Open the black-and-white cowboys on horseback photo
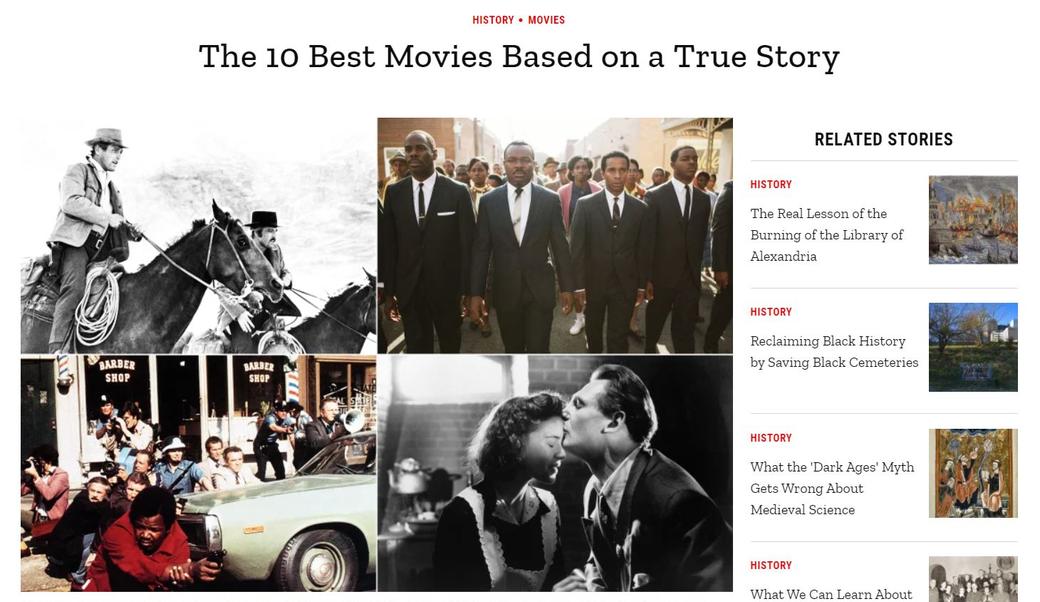This screenshot has height=602, width=1040. (x=198, y=235)
